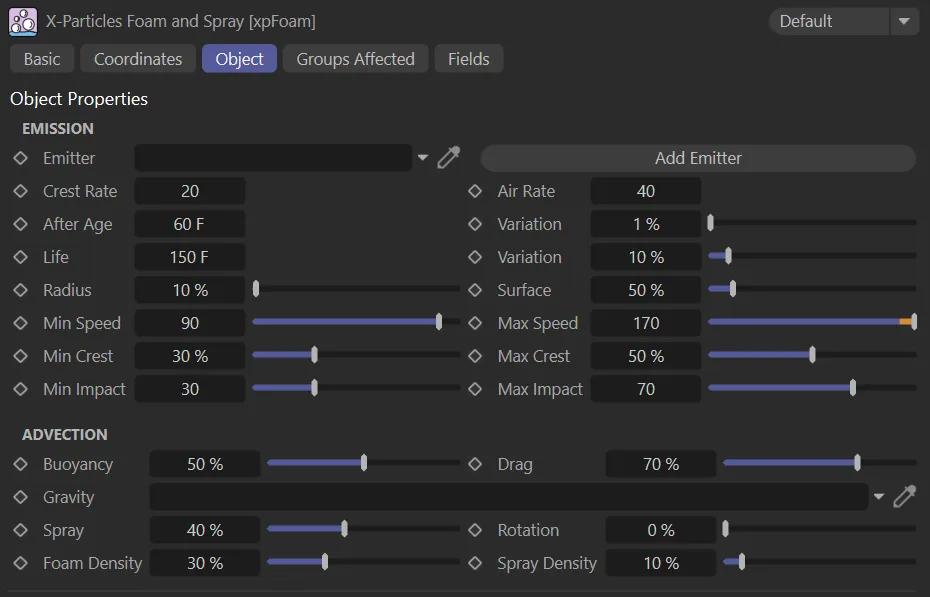Image resolution: width=930 pixels, height=597 pixels.
Task: Click animation diamond for Spray Density
Action: (476, 563)
